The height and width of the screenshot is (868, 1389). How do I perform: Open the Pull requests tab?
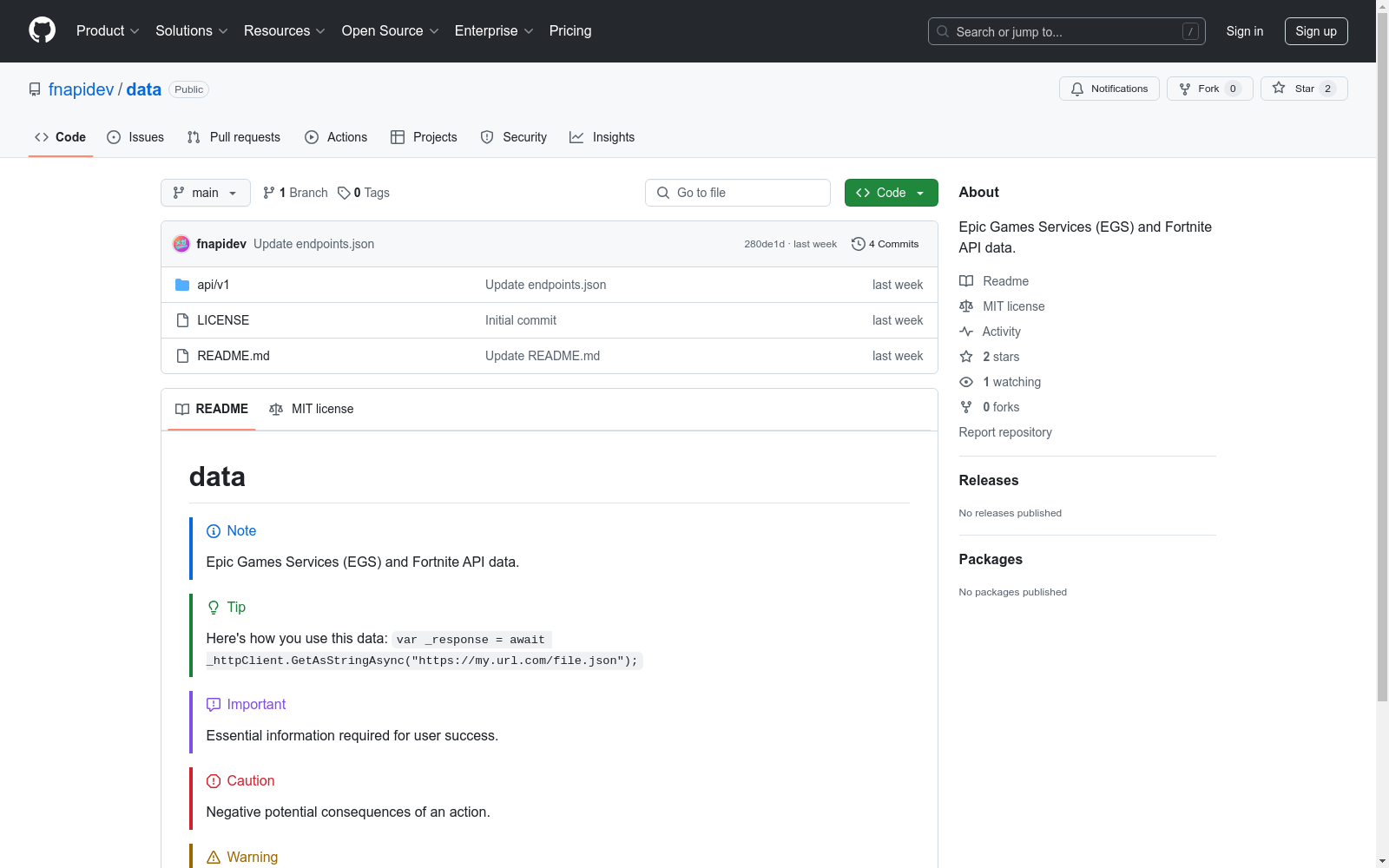pyautogui.click(x=234, y=137)
